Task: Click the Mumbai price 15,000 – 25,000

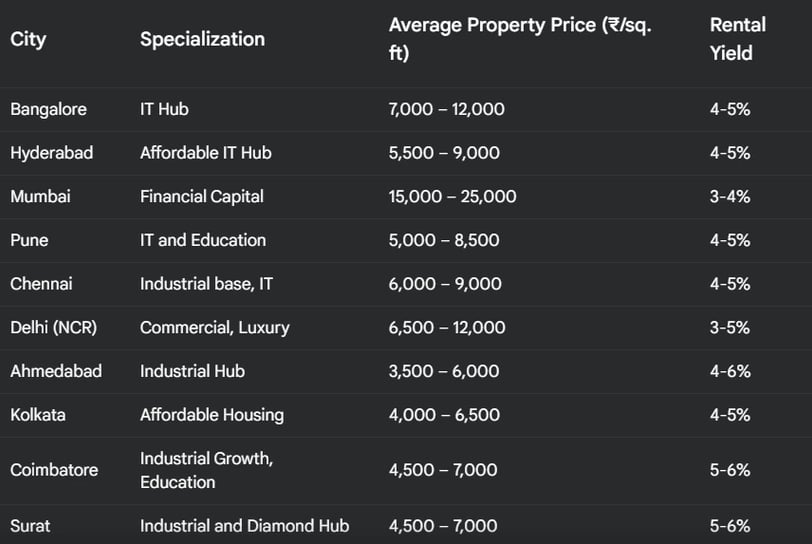Action: [453, 197]
